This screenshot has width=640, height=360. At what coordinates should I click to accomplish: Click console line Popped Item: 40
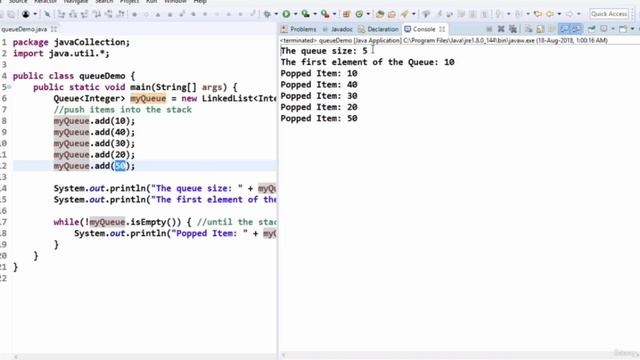(x=319, y=84)
